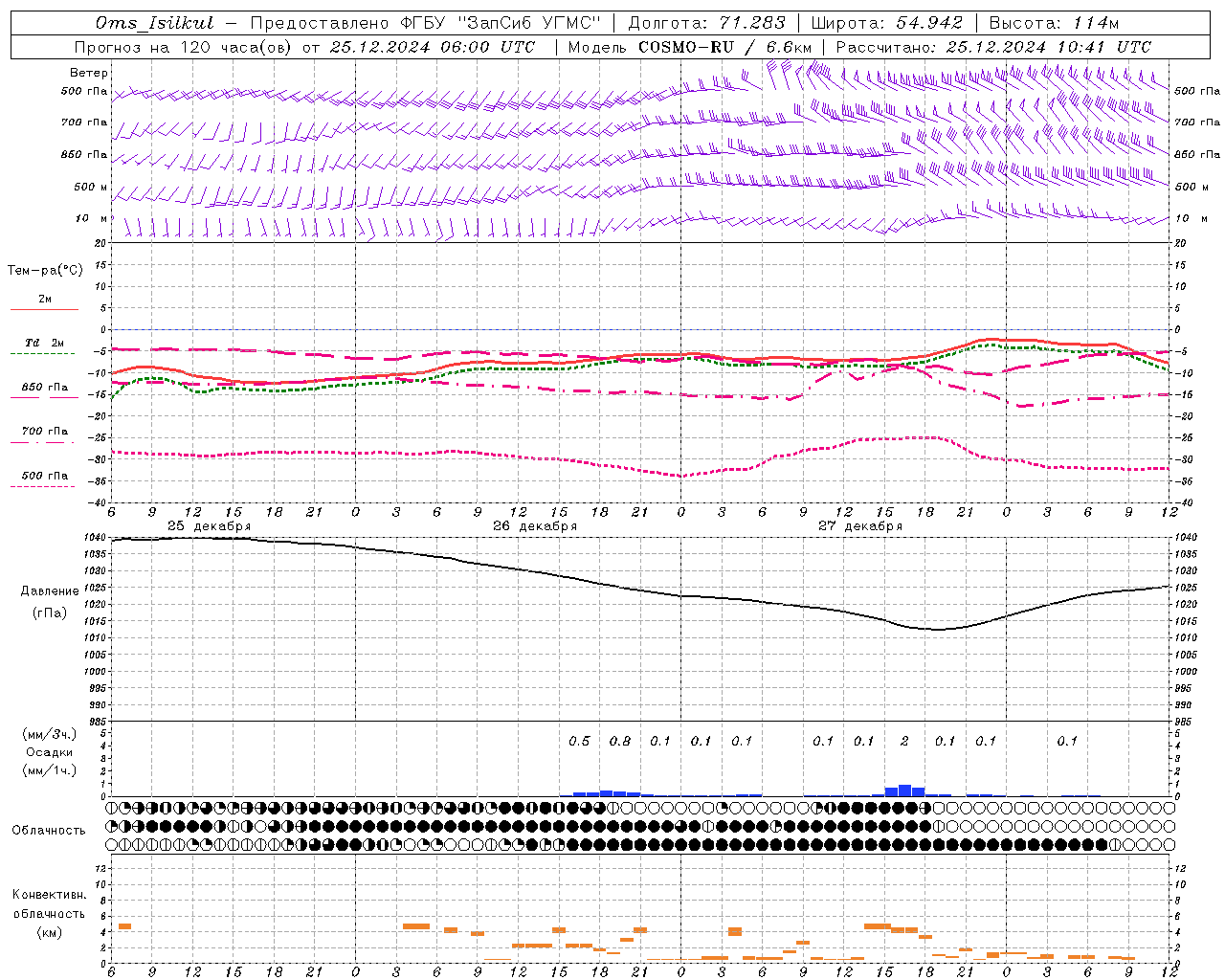Click the 700 гПа temperature legend entry

45,432
